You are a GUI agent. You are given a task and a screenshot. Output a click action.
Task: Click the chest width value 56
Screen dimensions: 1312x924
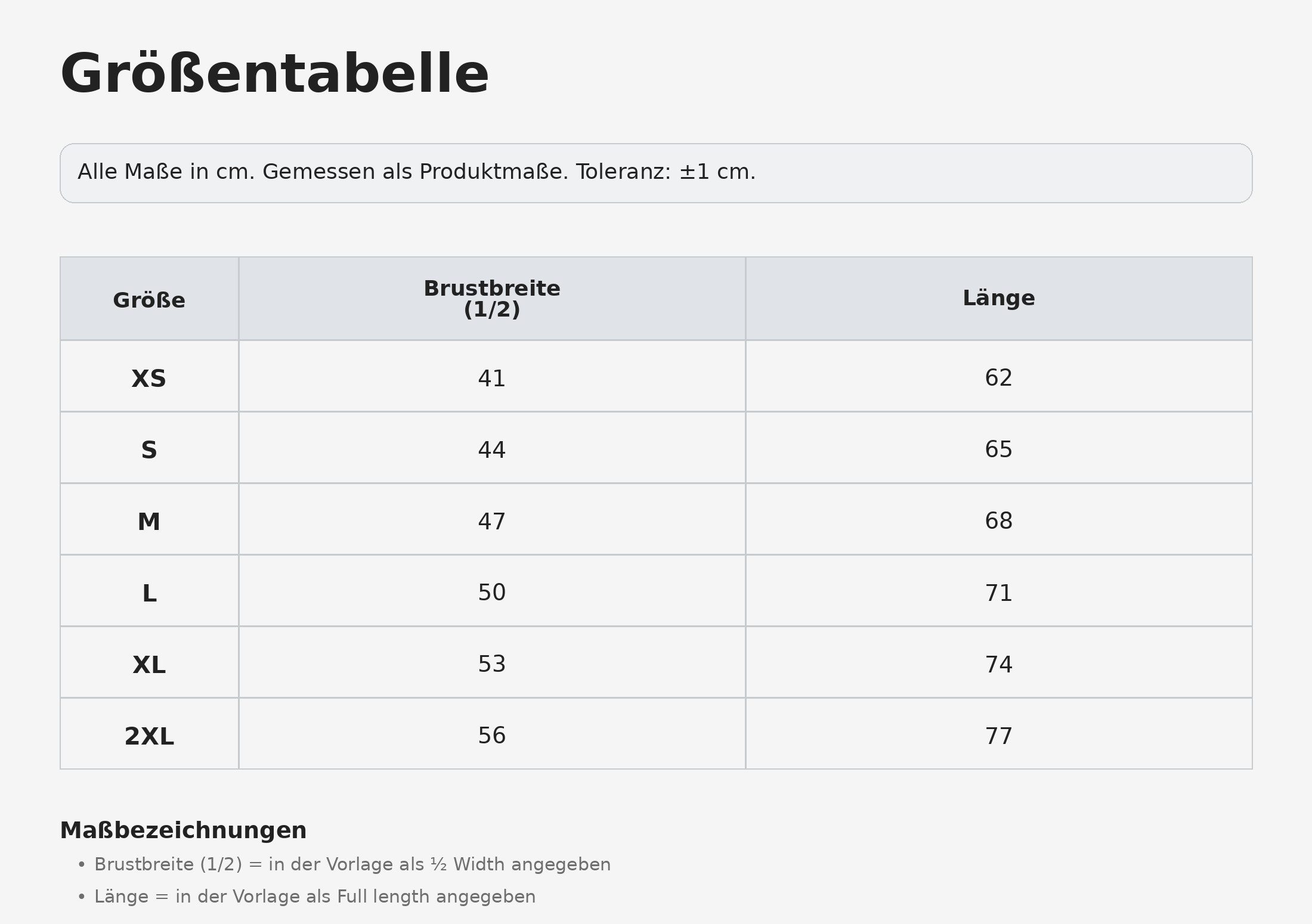point(492,736)
